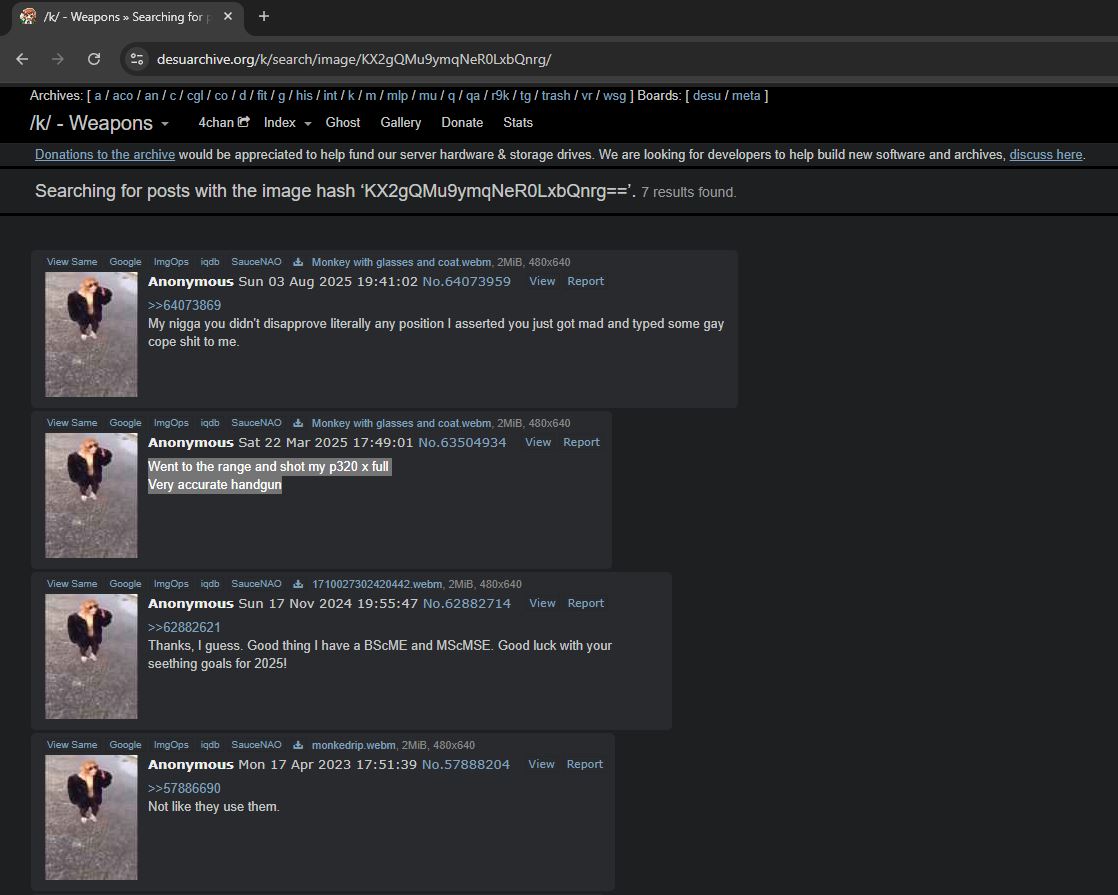Open thumbnail of post No.64073959

[91, 334]
